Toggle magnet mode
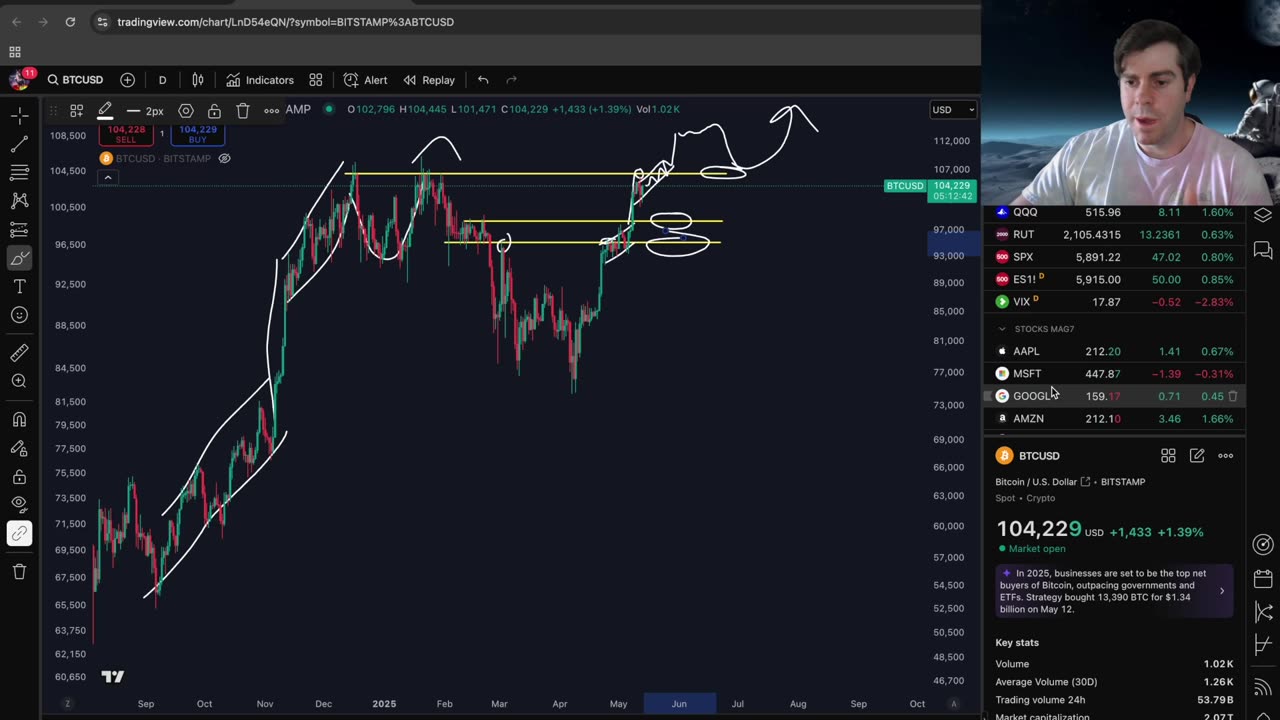1280x720 pixels. (19, 419)
